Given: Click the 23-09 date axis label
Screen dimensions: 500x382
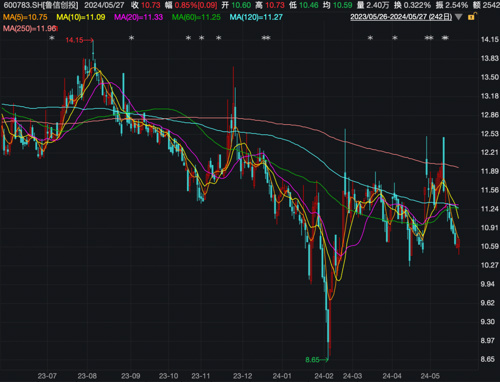Looking at the screenshot, I should pos(131,376).
